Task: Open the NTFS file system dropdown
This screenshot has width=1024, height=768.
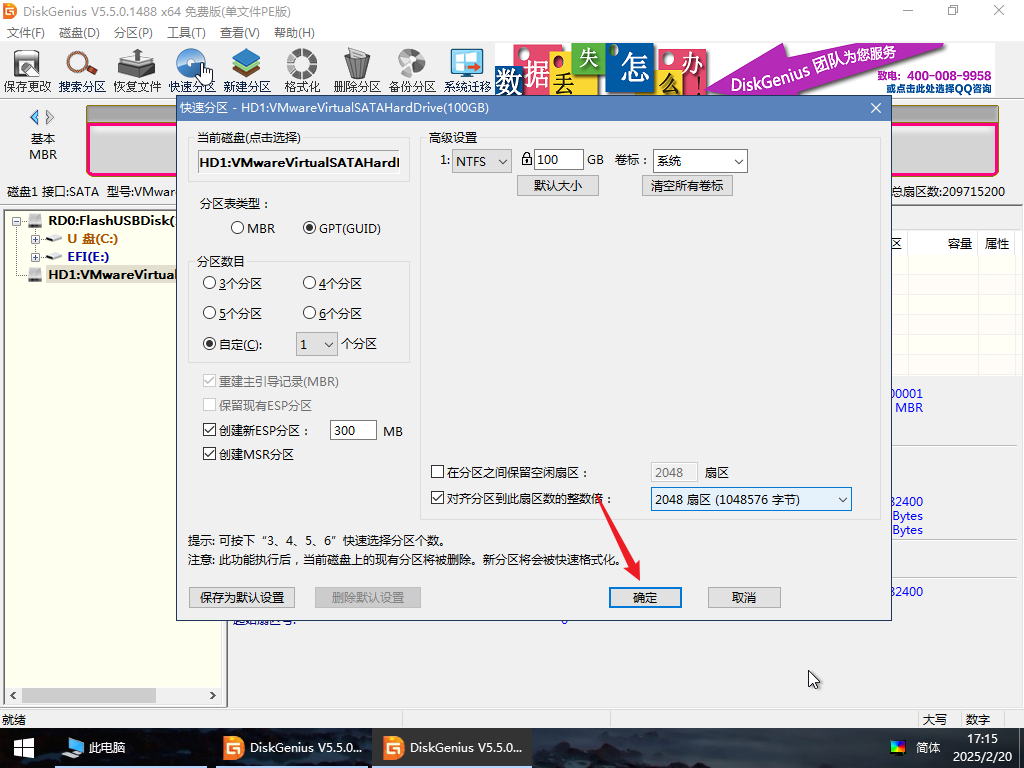Action: coord(481,161)
